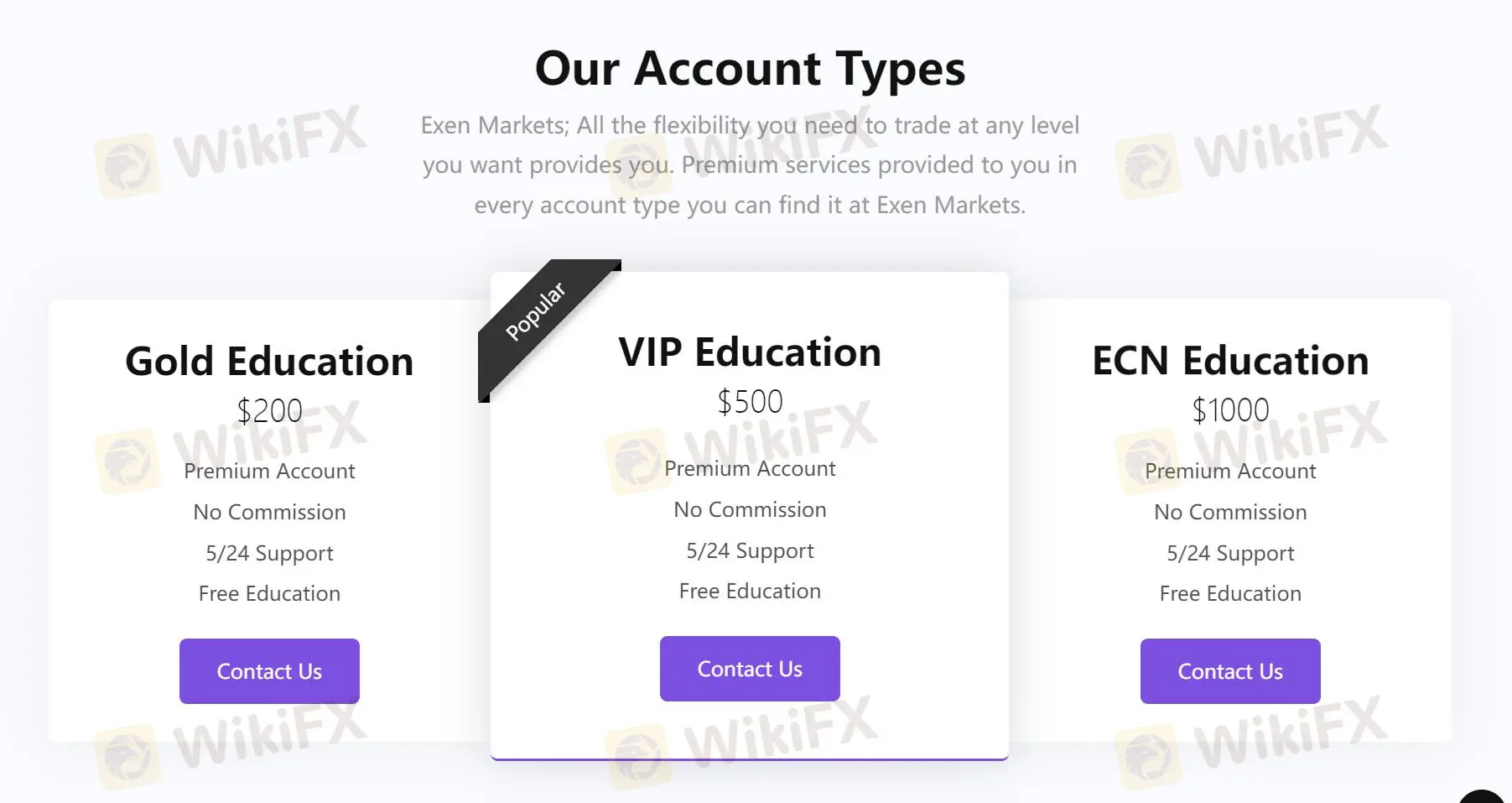
Task: Click No Commission in ECN Education card
Action: pyautogui.click(x=1229, y=512)
